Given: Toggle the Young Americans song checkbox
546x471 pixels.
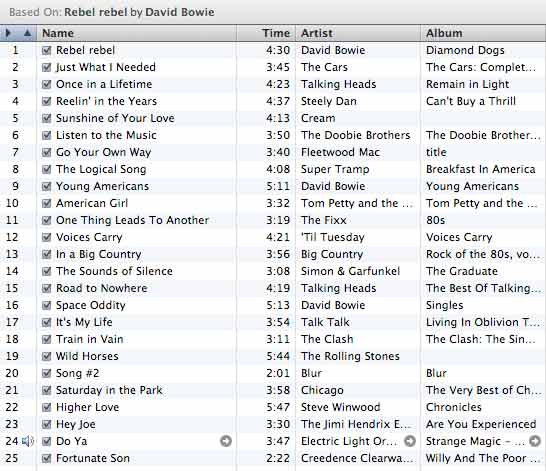Looking at the screenshot, I should click(x=46, y=186).
